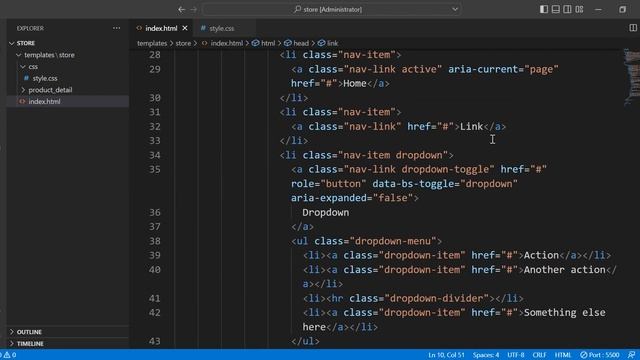Go back with the navigation arrow
Screen dimensions: 640x360
[182, 9]
